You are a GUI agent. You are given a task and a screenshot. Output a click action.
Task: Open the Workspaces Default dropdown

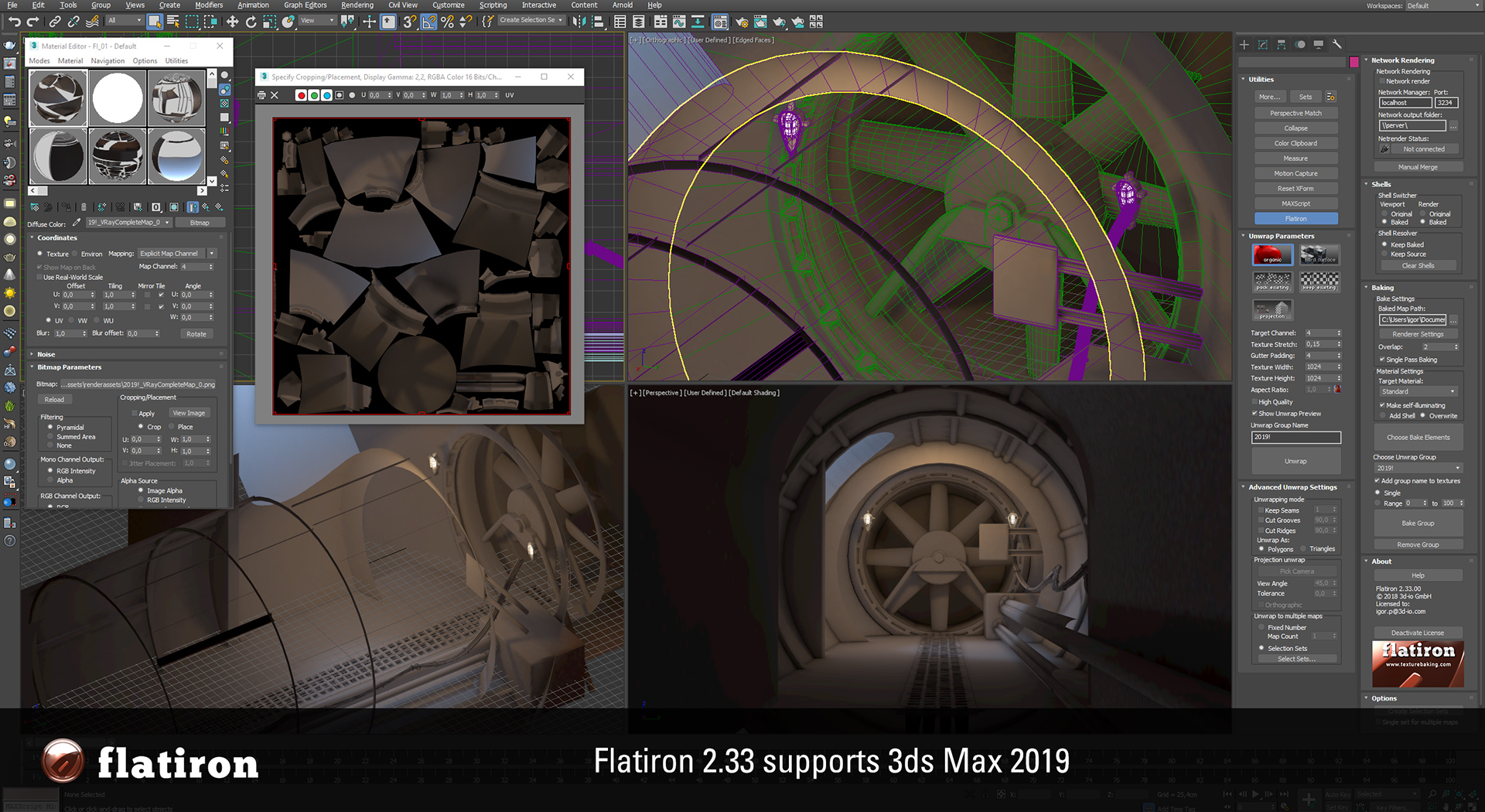[x=1442, y=5]
